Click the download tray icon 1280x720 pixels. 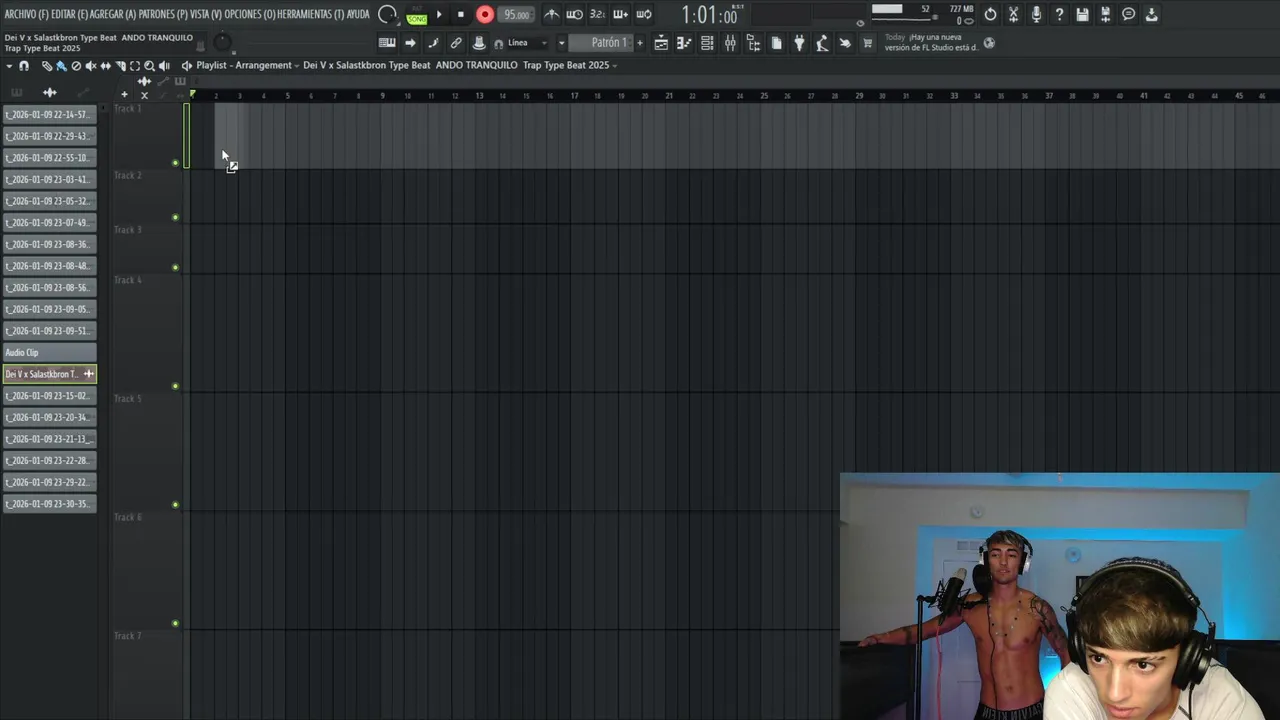point(1151,14)
